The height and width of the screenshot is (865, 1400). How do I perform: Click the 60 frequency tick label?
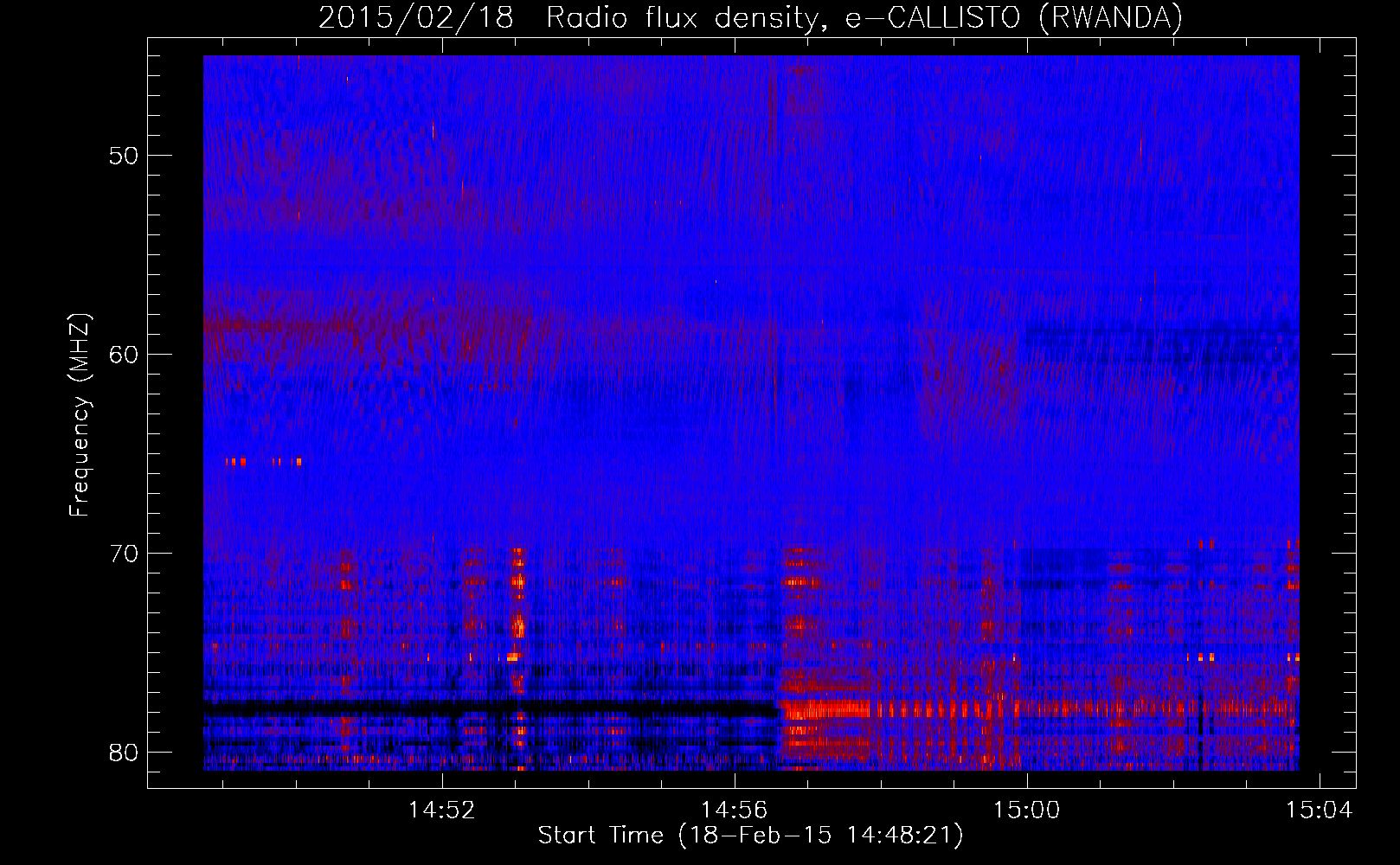(124, 355)
